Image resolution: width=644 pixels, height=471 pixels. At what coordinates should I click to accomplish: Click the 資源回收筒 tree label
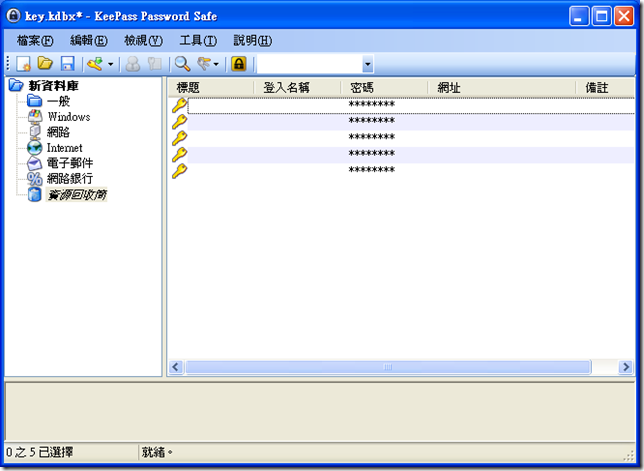(76, 195)
